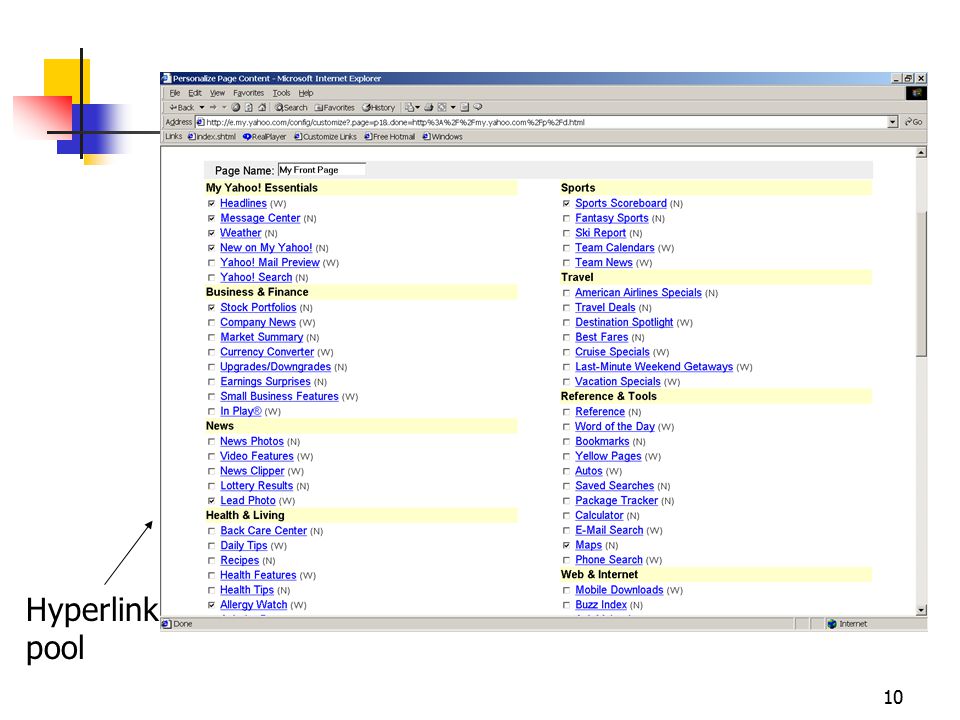The image size is (960, 720).
Task: Check the News Photos checkbox
Action: coord(211,441)
